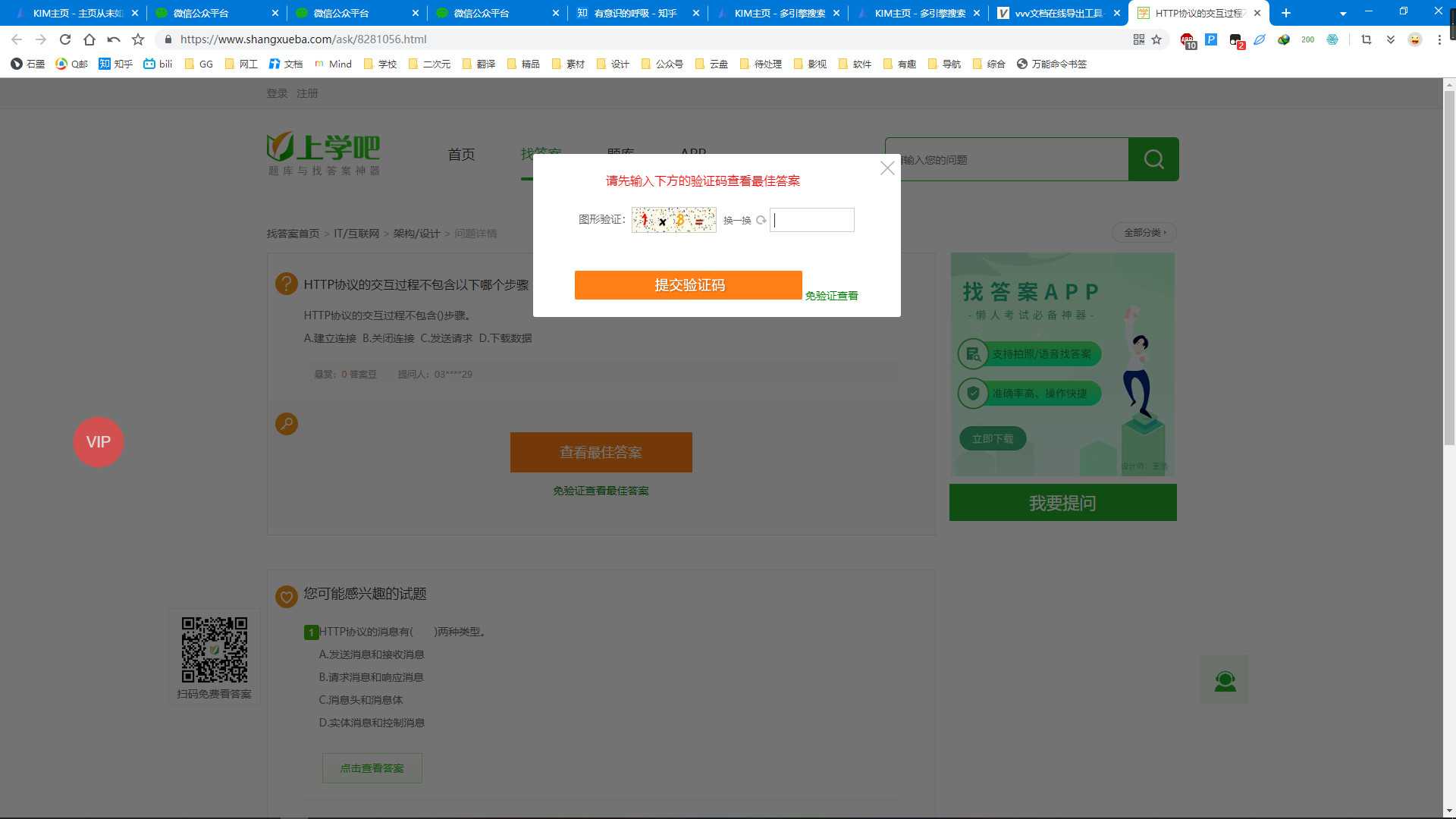Click the green search magnifier button

click(x=1153, y=159)
